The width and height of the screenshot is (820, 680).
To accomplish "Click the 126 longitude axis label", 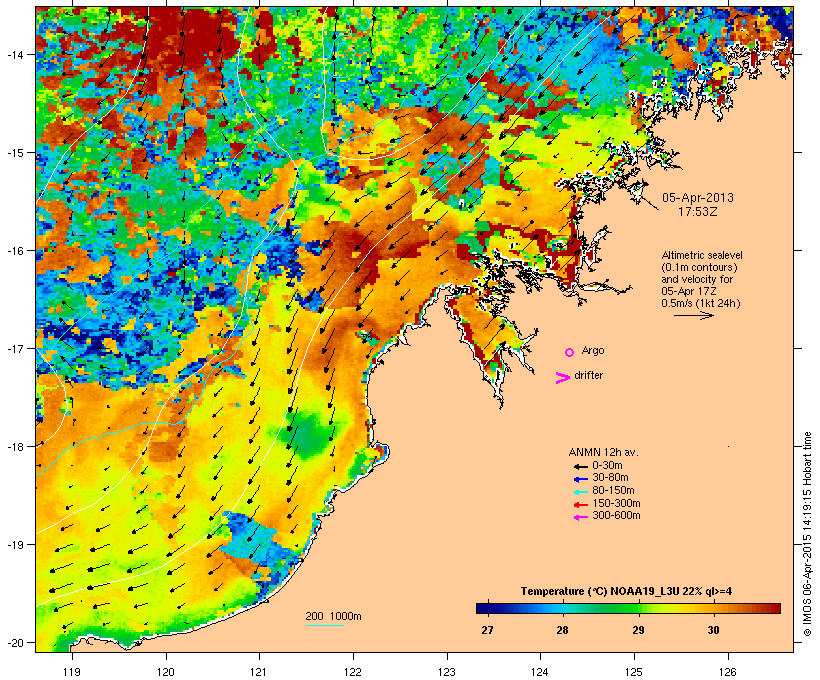I will (728, 672).
